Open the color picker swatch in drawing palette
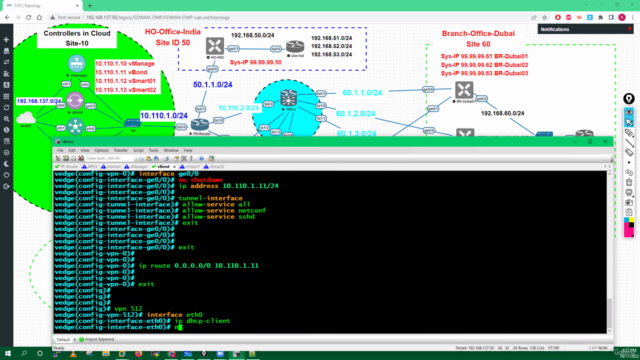This screenshot has height=360, width=640. click(x=629, y=227)
